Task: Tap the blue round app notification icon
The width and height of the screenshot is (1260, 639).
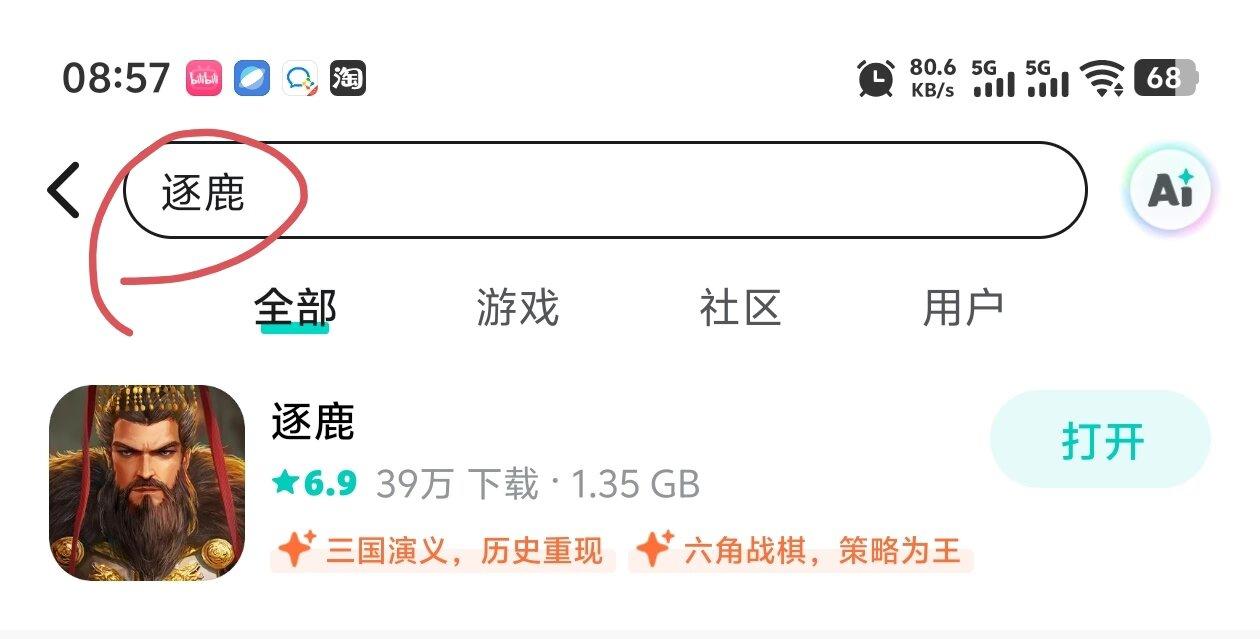Action: tap(252, 77)
